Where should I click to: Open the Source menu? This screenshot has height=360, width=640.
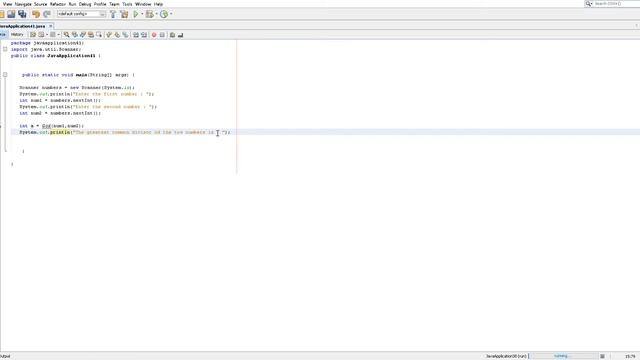pos(40,4)
